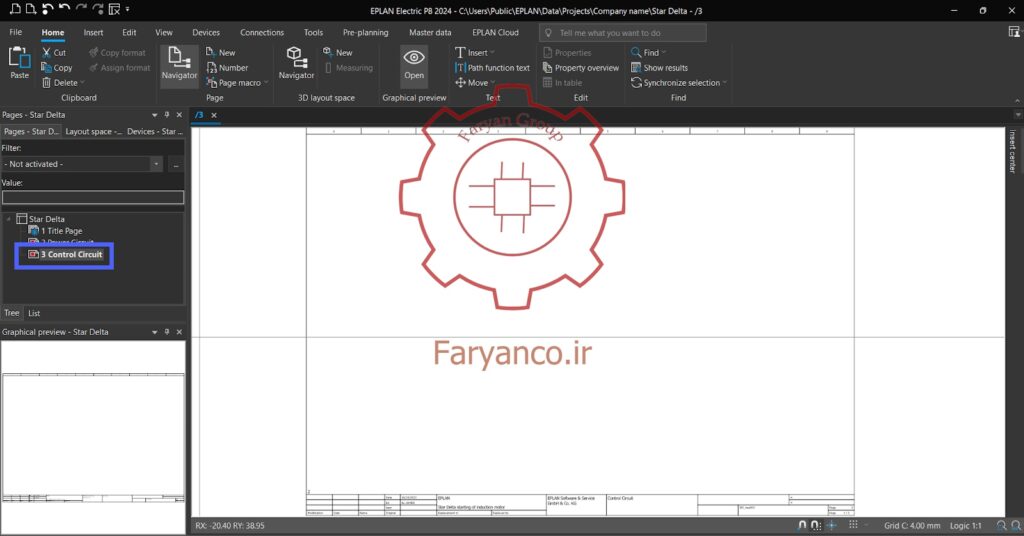Click the Tell me what you want to do box
The width and height of the screenshot is (1024, 536).
pos(623,33)
